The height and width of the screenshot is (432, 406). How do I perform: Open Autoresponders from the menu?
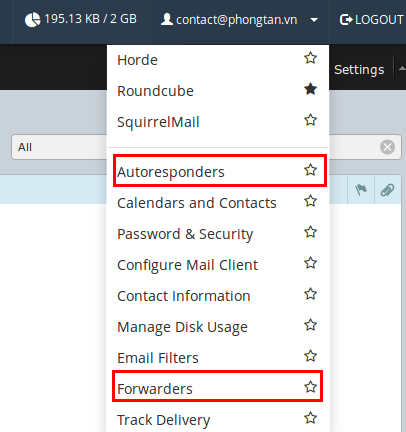click(x=171, y=172)
